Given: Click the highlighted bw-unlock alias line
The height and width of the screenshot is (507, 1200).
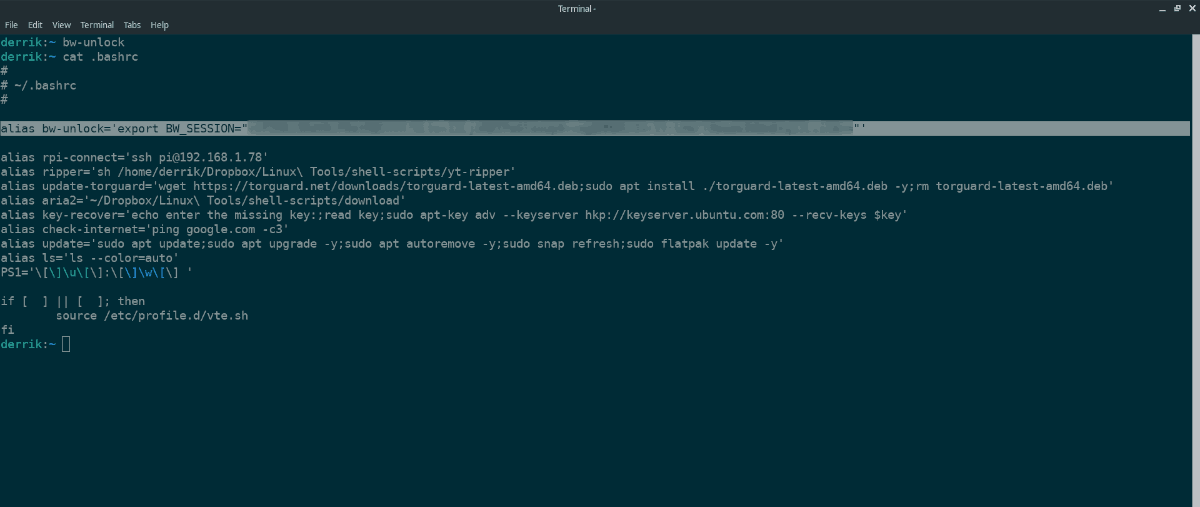Looking at the screenshot, I should [120, 129].
